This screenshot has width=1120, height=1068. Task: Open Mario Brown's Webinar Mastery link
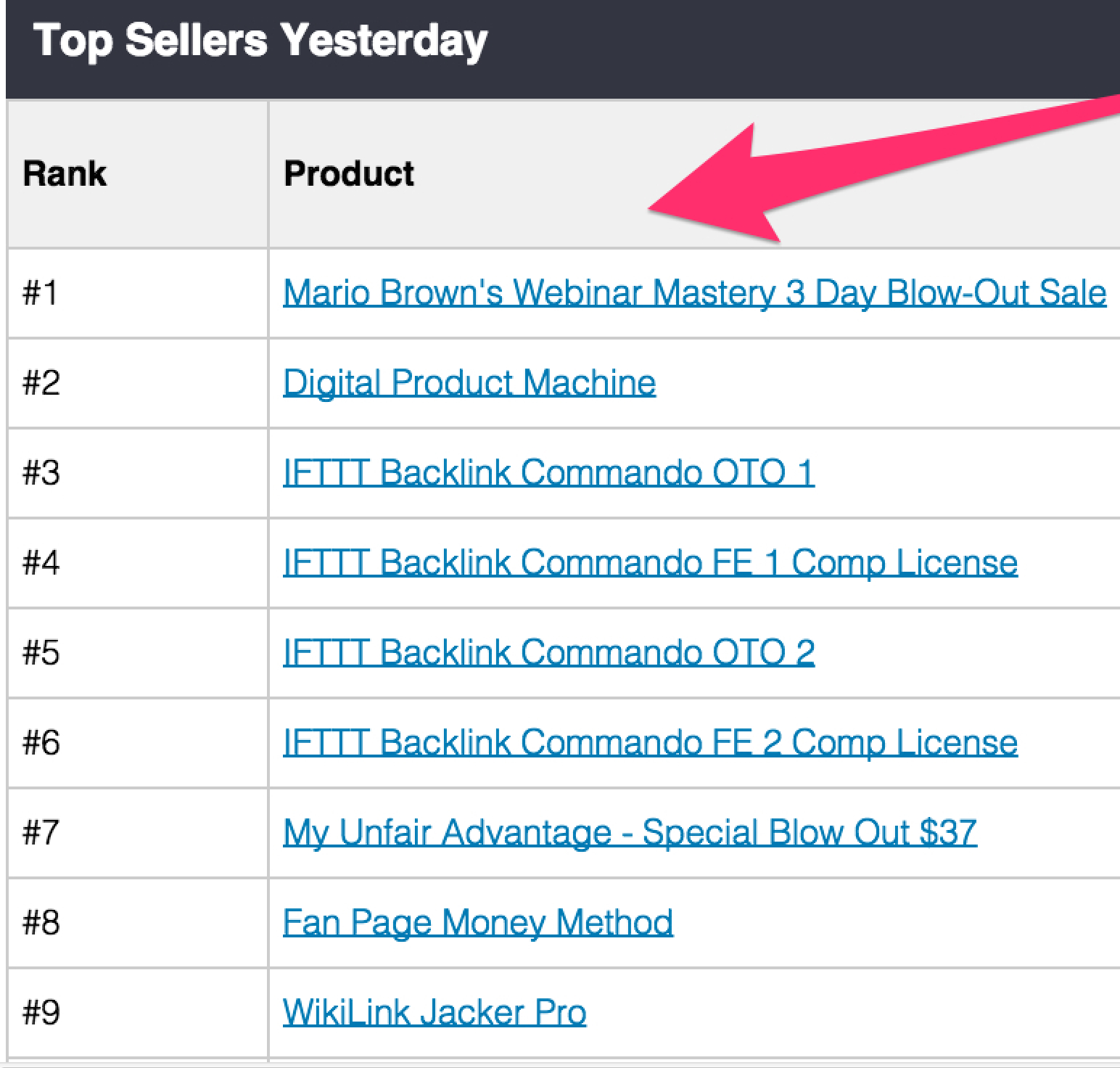tap(694, 293)
